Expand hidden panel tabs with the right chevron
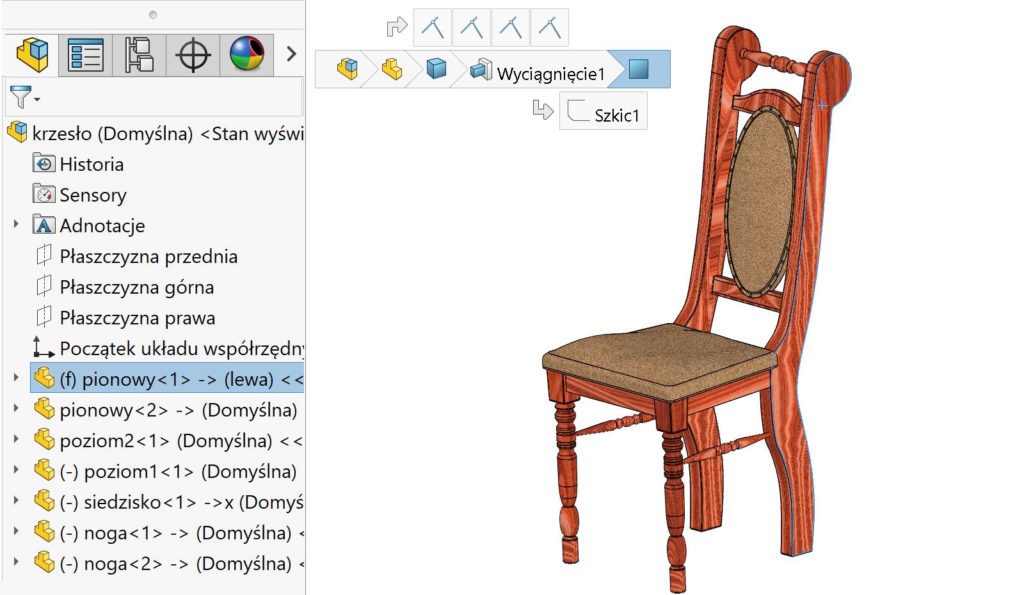 (x=291, y=54)
